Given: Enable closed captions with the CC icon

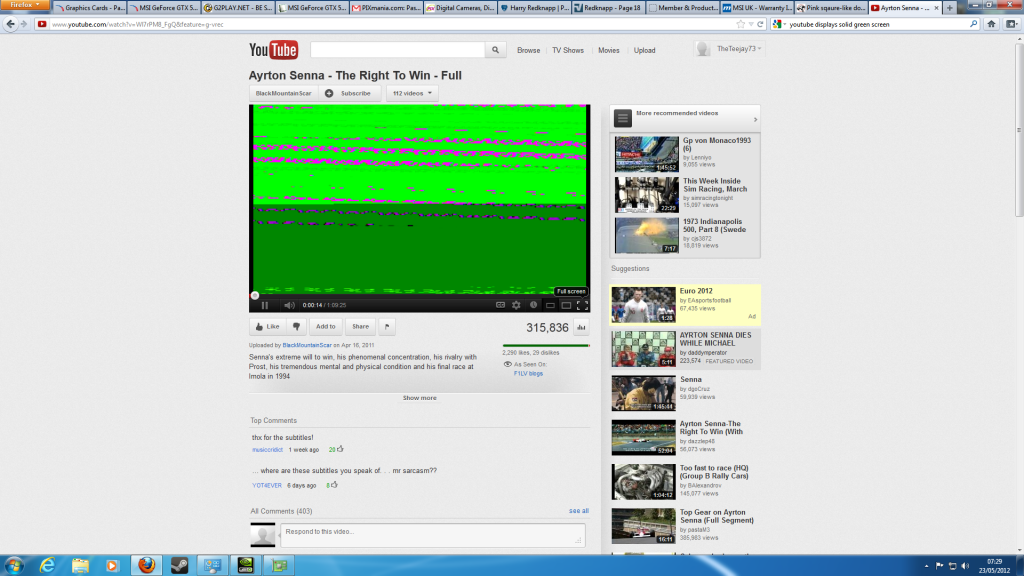Looking at the screenshot, I should (x=498, y=306).
